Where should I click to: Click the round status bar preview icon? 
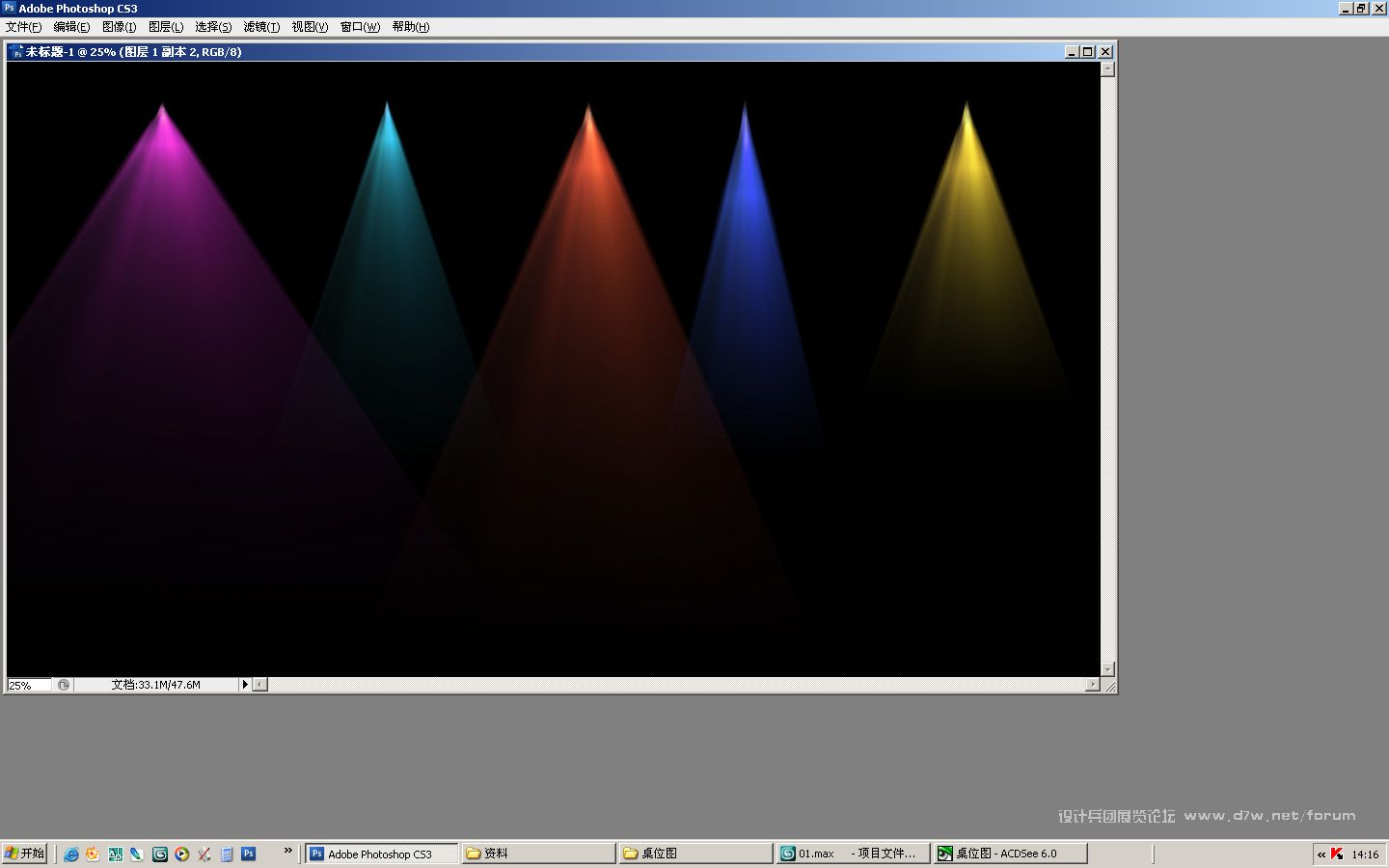[64, 685]
